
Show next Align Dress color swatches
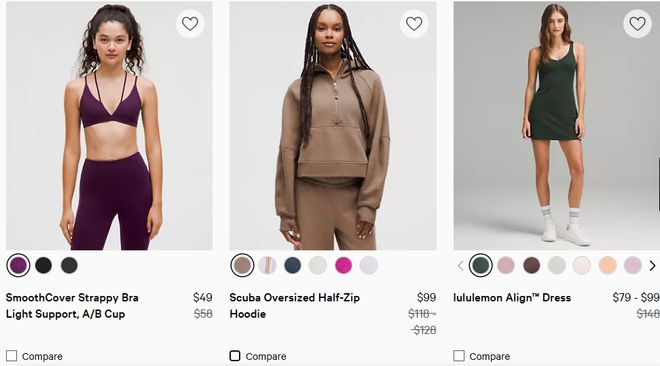[652, 266]
